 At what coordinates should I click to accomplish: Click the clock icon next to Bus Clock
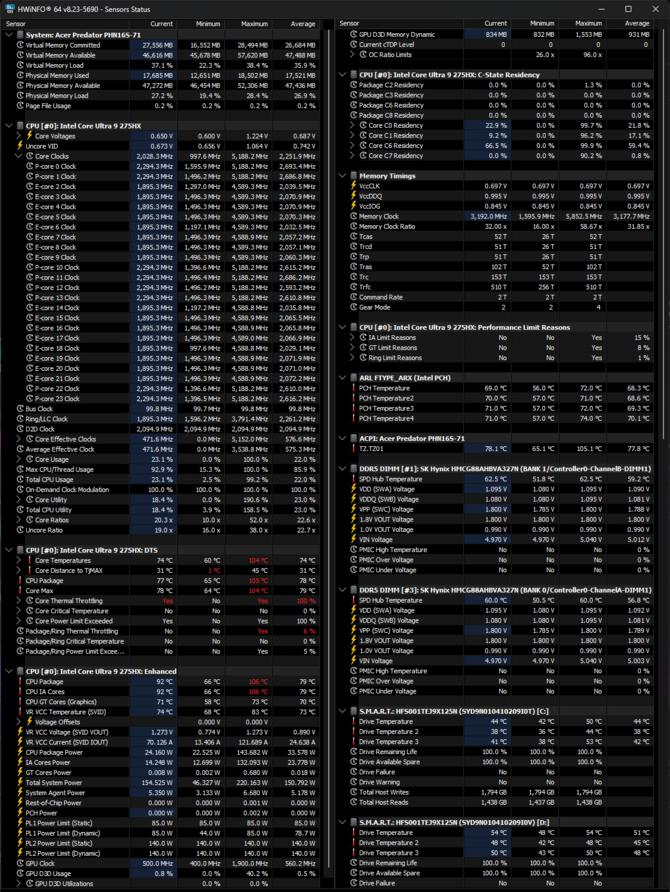(x=18, y=408)
